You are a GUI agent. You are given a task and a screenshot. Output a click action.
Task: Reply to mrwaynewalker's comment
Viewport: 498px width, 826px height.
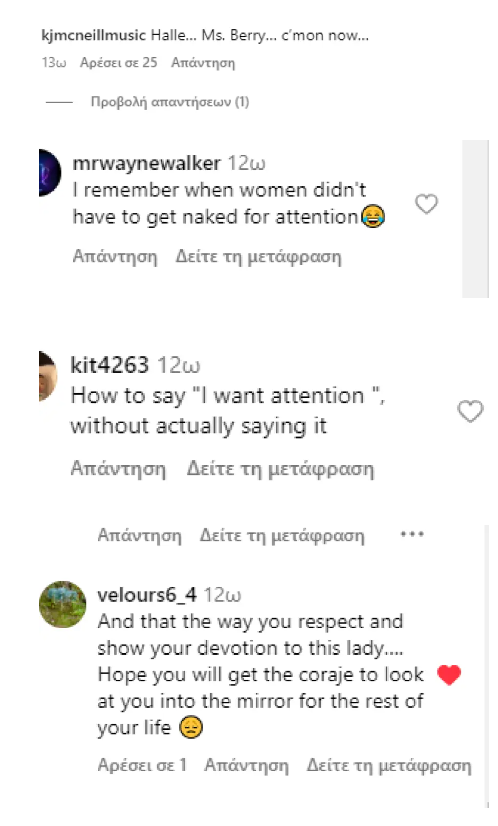coord(115,257)
